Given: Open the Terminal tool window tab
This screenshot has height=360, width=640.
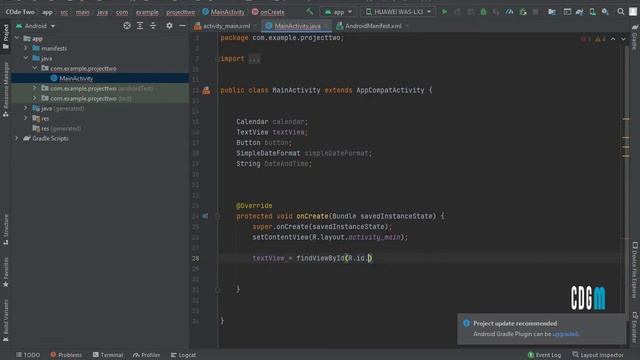Looking at the screenshot, I should click(108, 355).
